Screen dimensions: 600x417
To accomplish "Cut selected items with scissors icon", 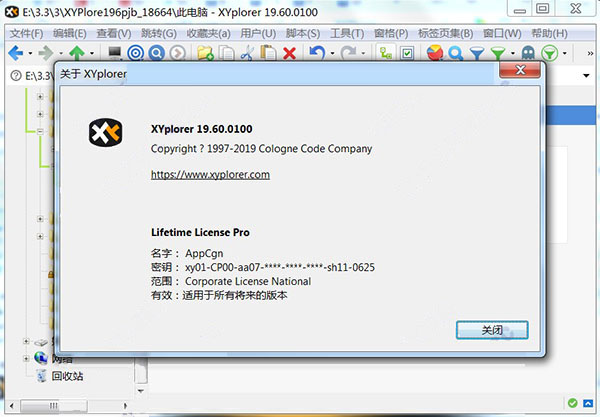I will tap(247, 53).
